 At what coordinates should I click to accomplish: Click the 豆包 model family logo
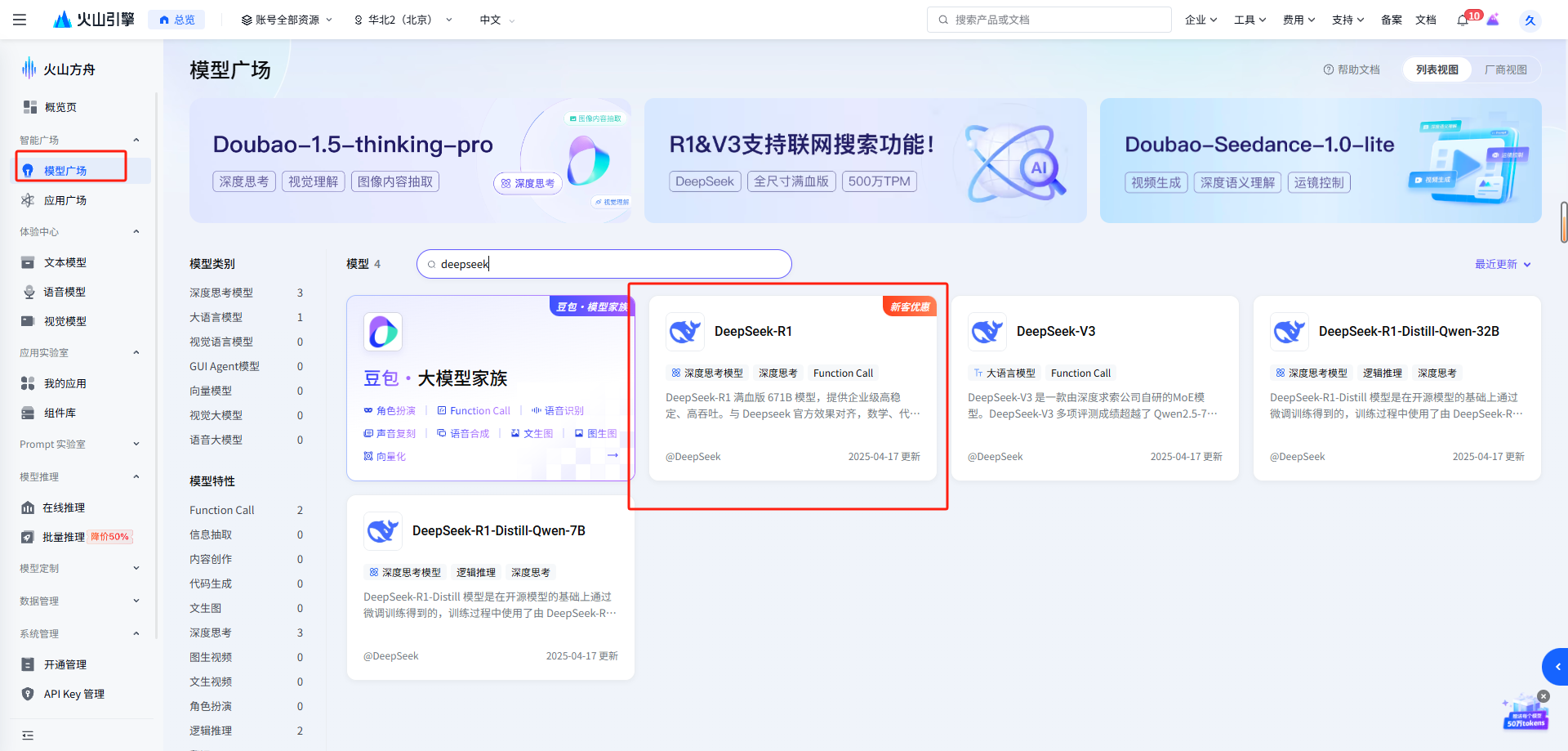coord(383,332)
